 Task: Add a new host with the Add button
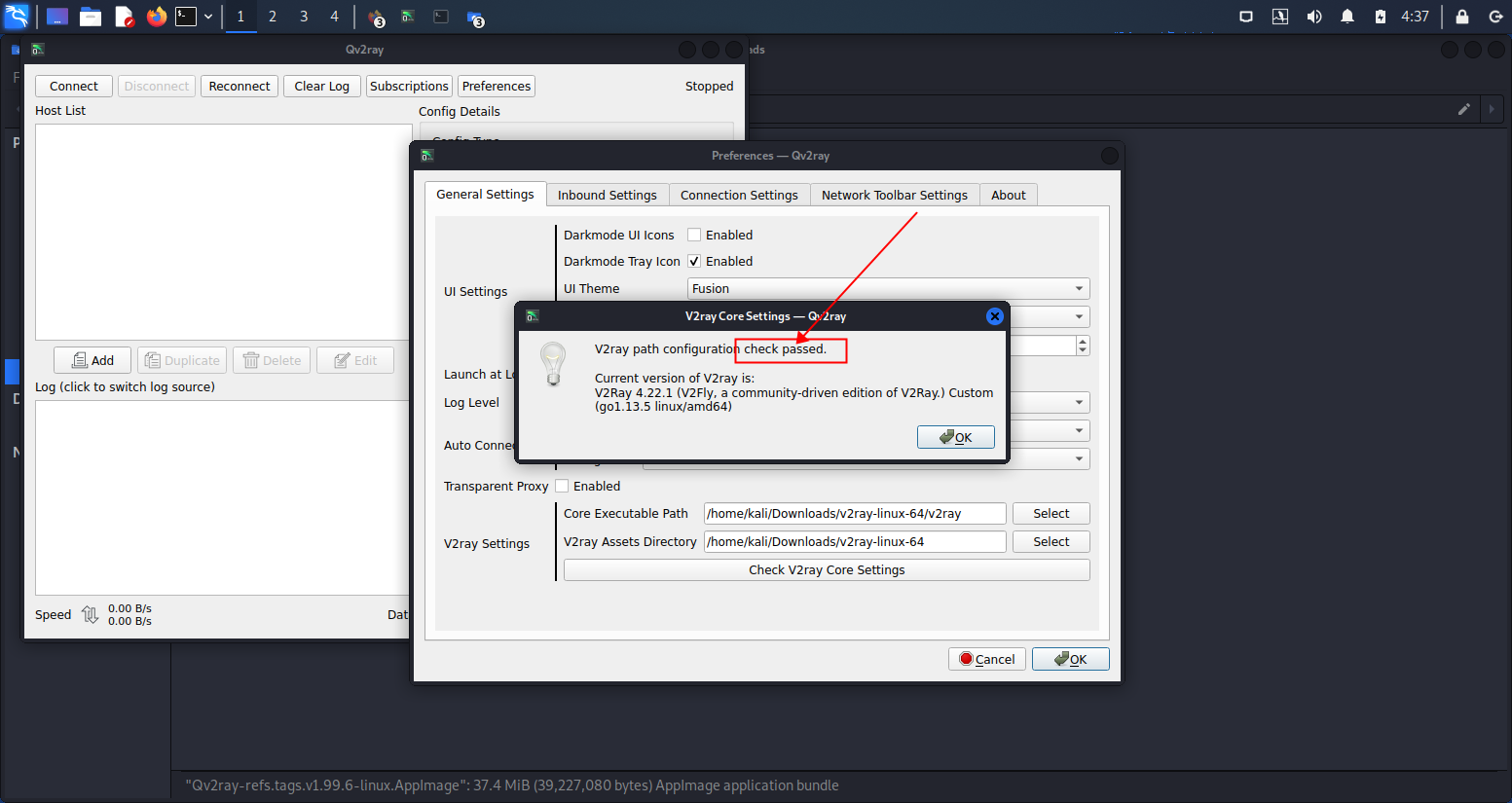92,360
